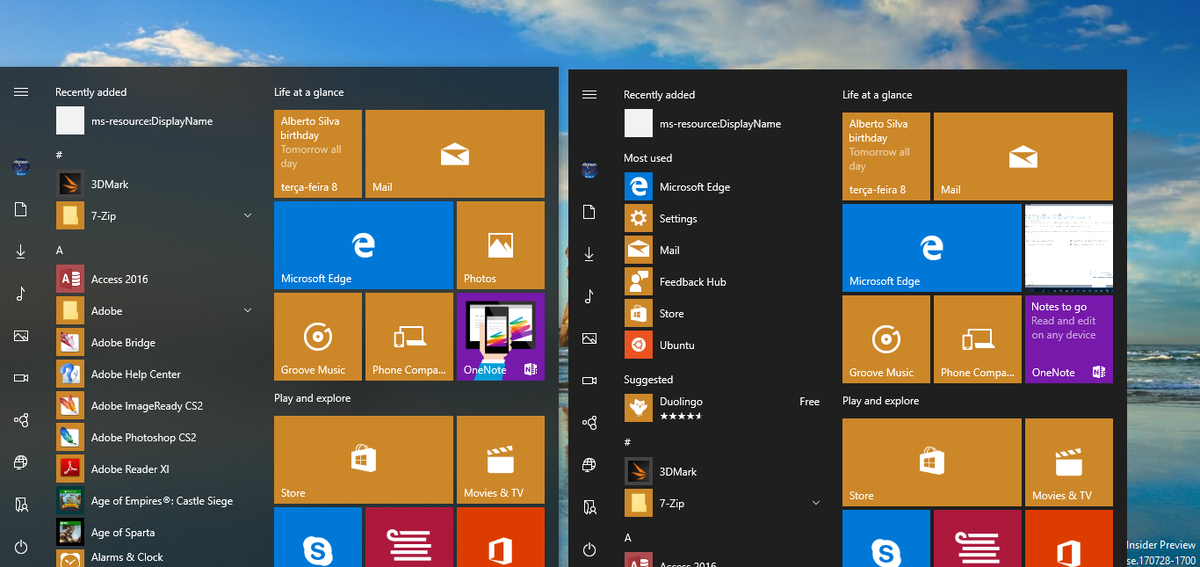Screen dimensions: 1200x567
Task: Click the 'Life at a glance' group header, left
Action: pyautogui.click(x=309, y=92)
